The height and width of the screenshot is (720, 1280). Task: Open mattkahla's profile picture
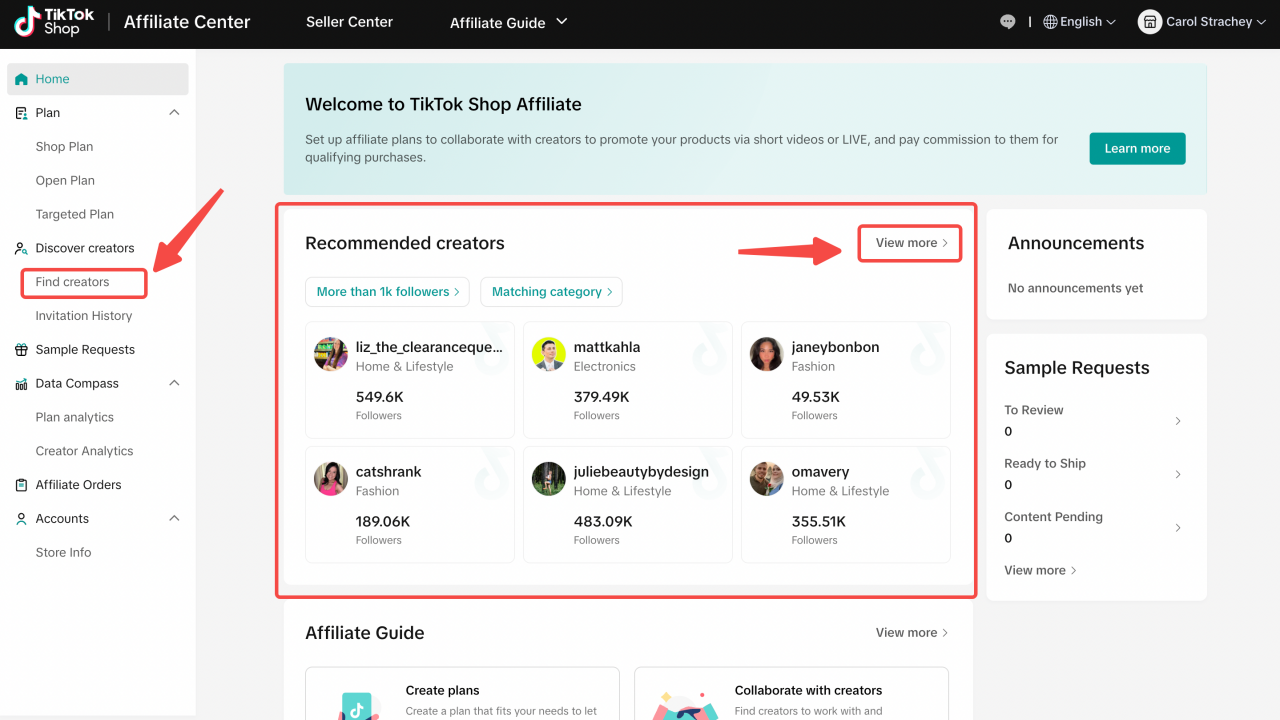pyautogui.click(x=549, y=355)
